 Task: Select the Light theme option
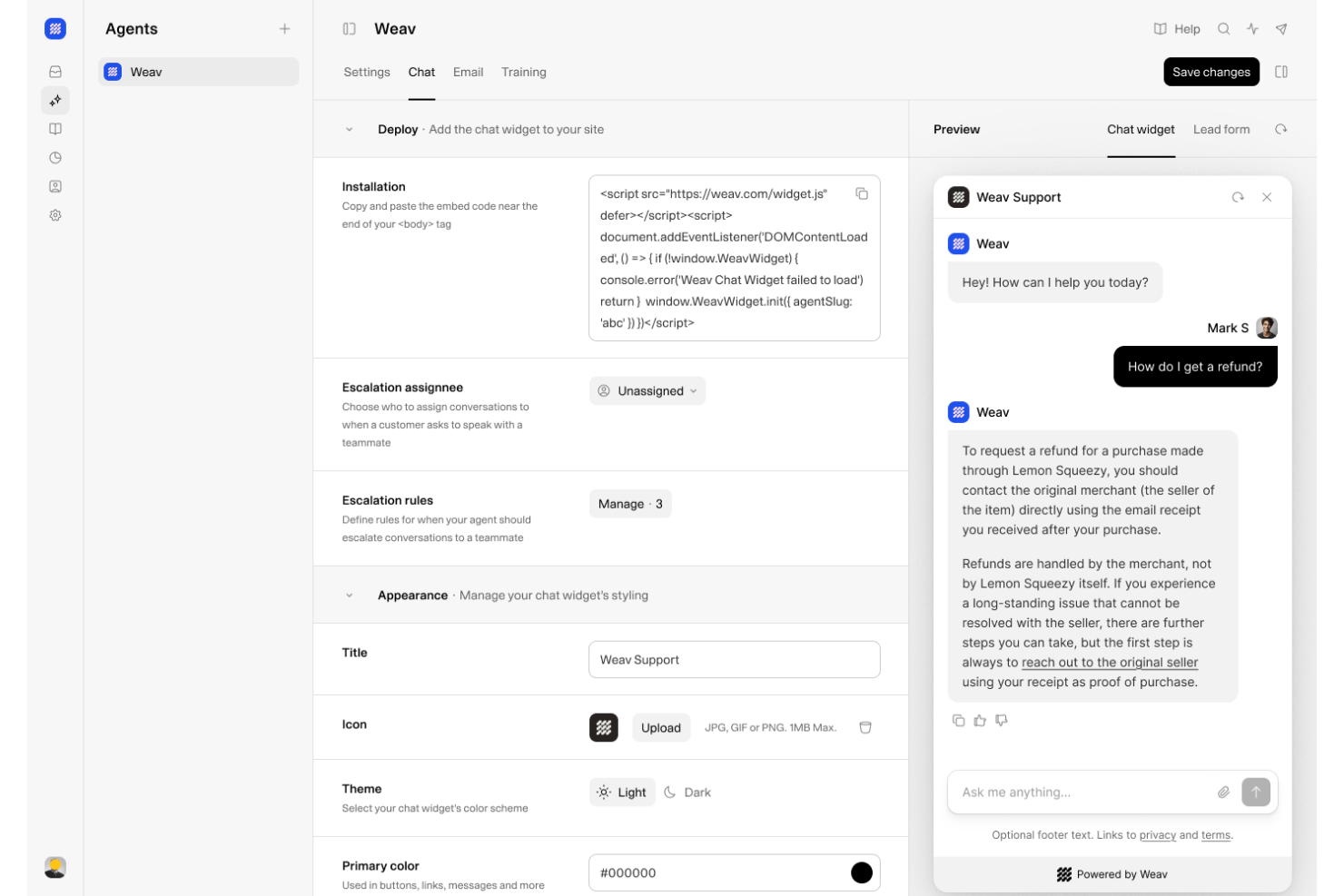622,792
